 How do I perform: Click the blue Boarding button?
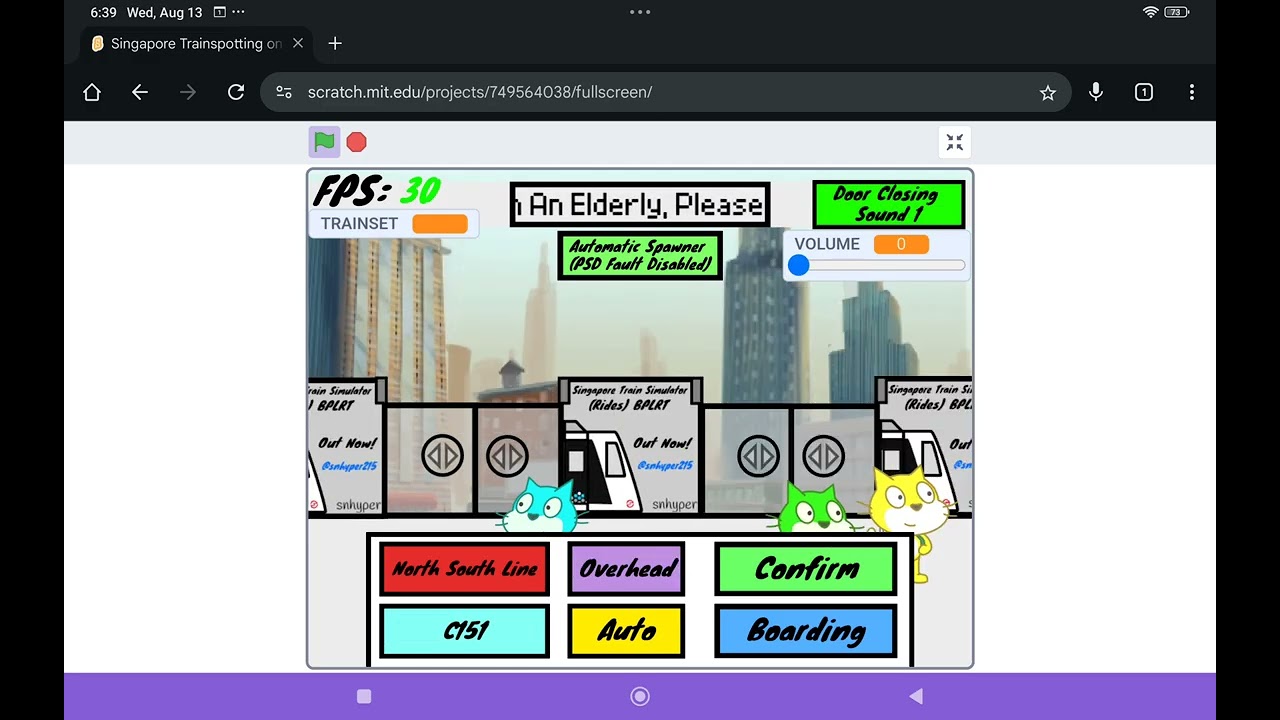[806, 631]
